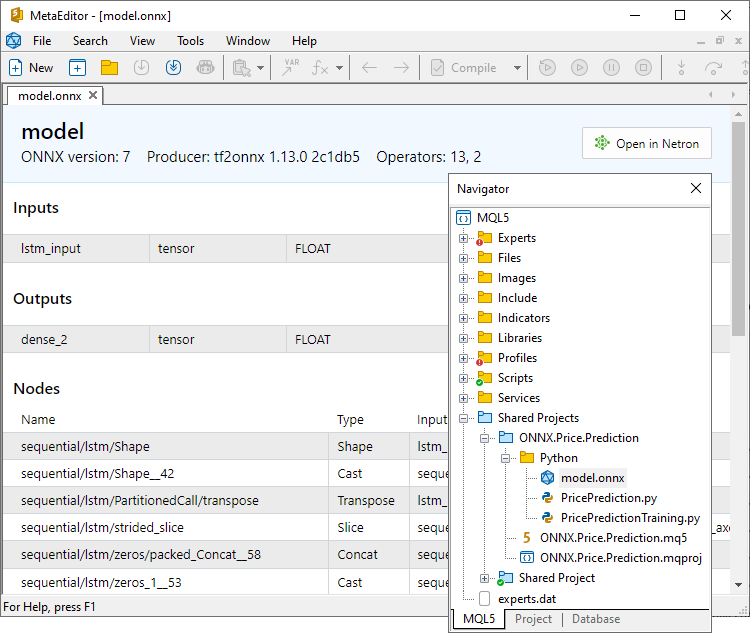The image size is (750, 633).
Task: Click the pause debugging icon
Action: point(611,68)
